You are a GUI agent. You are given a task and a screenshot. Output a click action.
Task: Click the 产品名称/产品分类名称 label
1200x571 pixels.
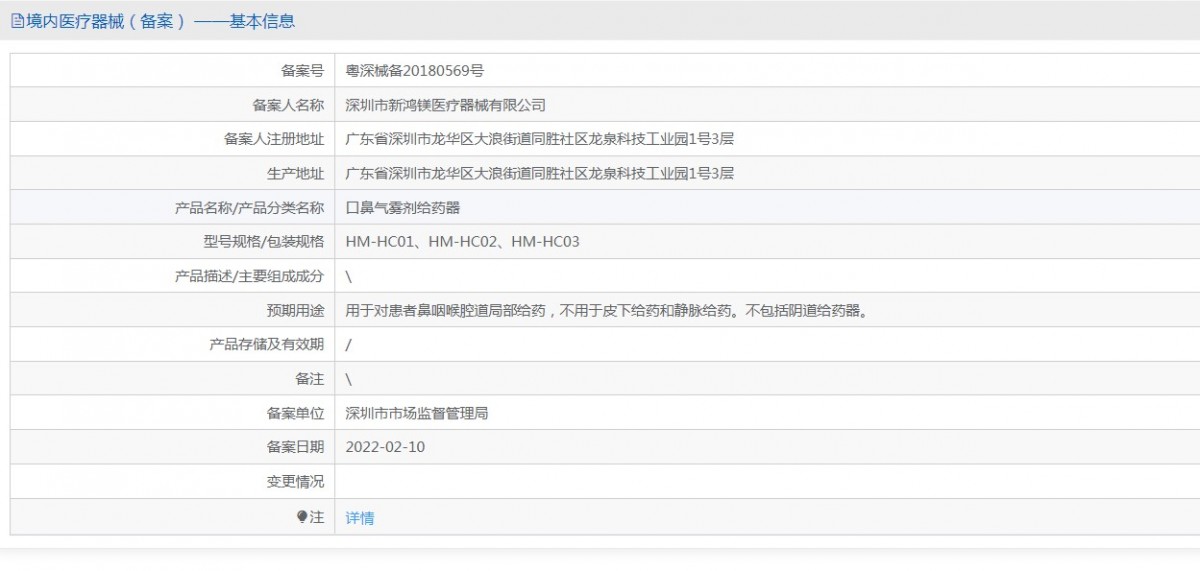tap(250, 208)
